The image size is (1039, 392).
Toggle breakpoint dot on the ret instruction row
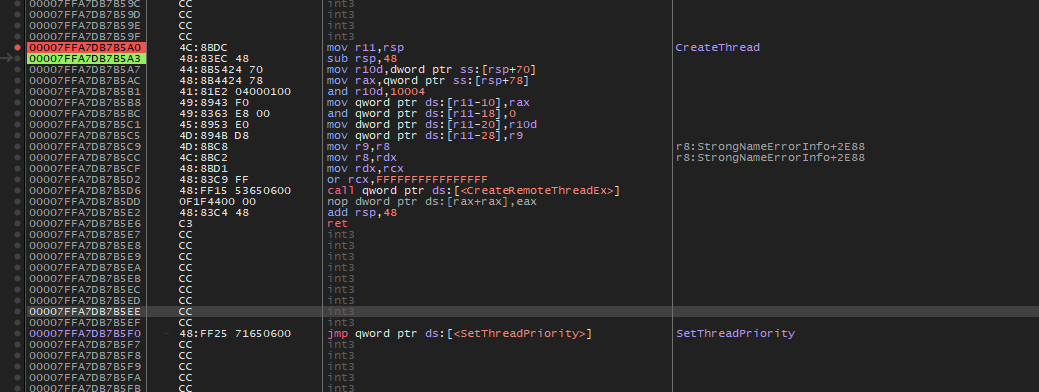coord(18,223)
